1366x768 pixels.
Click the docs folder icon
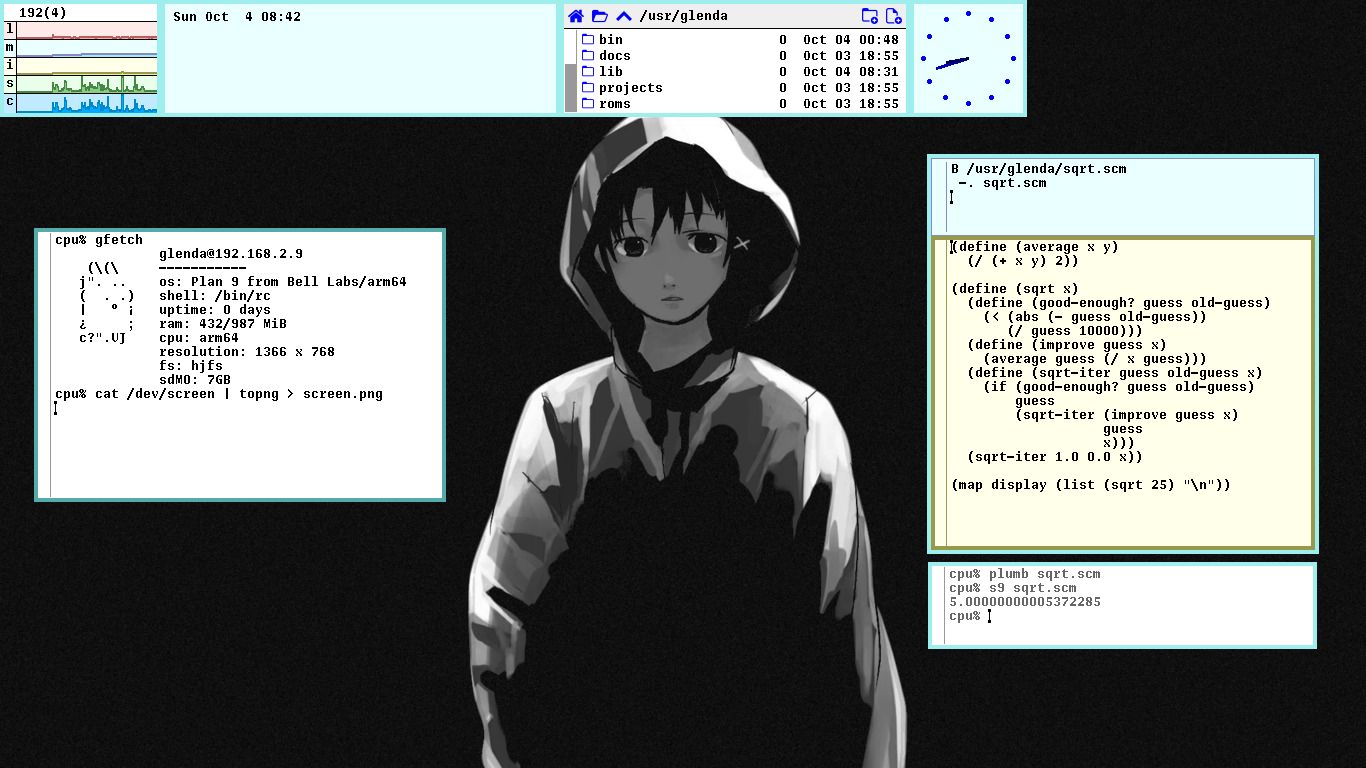(587, 55)
